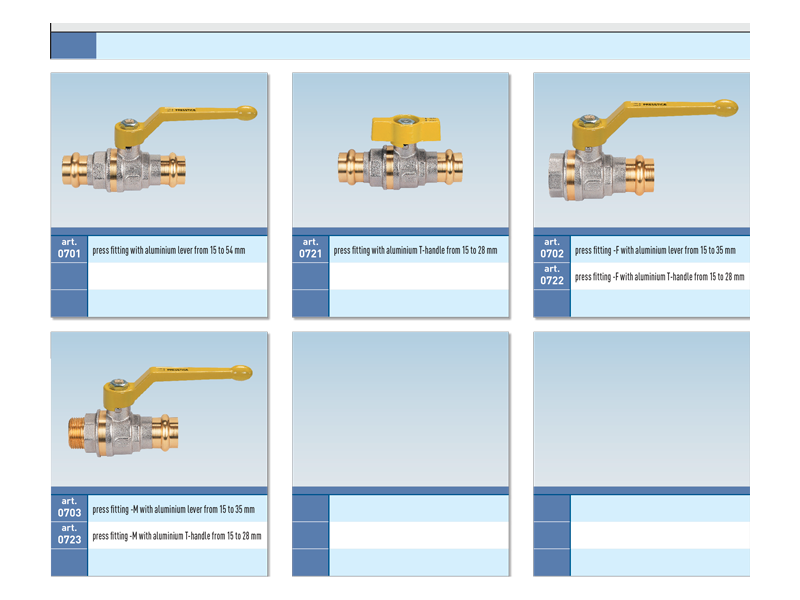Select the art. 0701 label cell
Viewport: 800px width, 600px height.
pos(69,249)
